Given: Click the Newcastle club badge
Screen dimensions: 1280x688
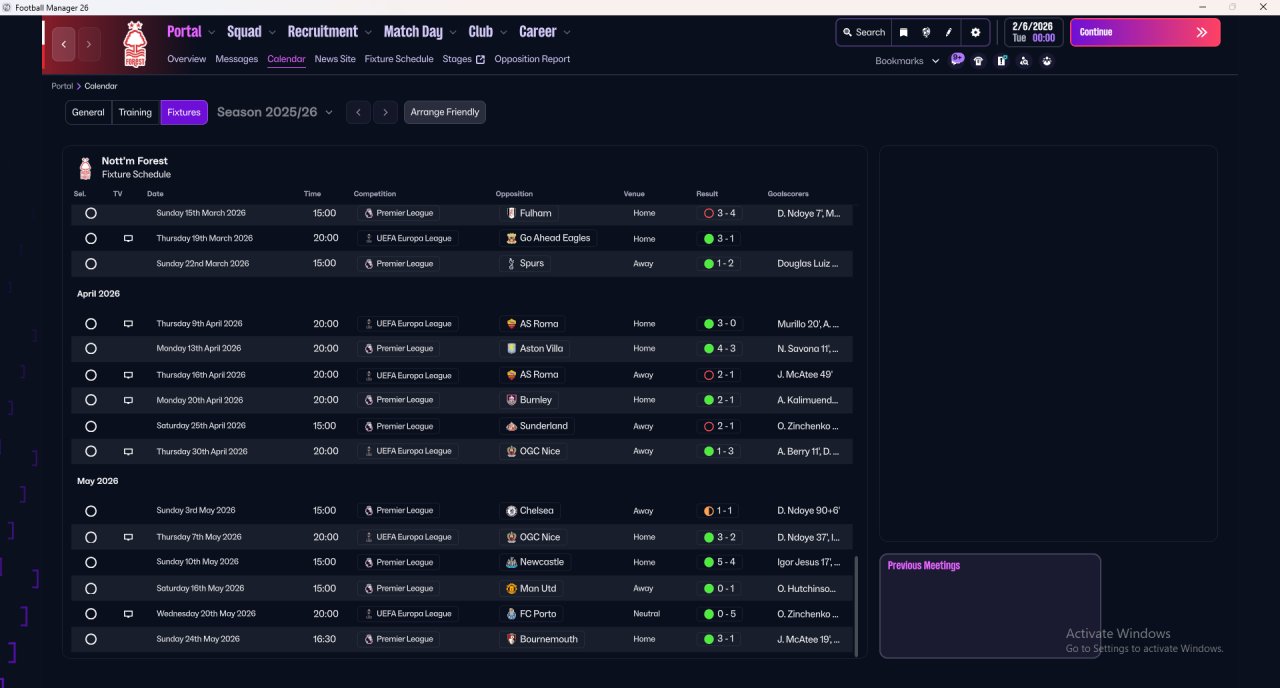Looking at the screenshot, I should click(512, 562).
